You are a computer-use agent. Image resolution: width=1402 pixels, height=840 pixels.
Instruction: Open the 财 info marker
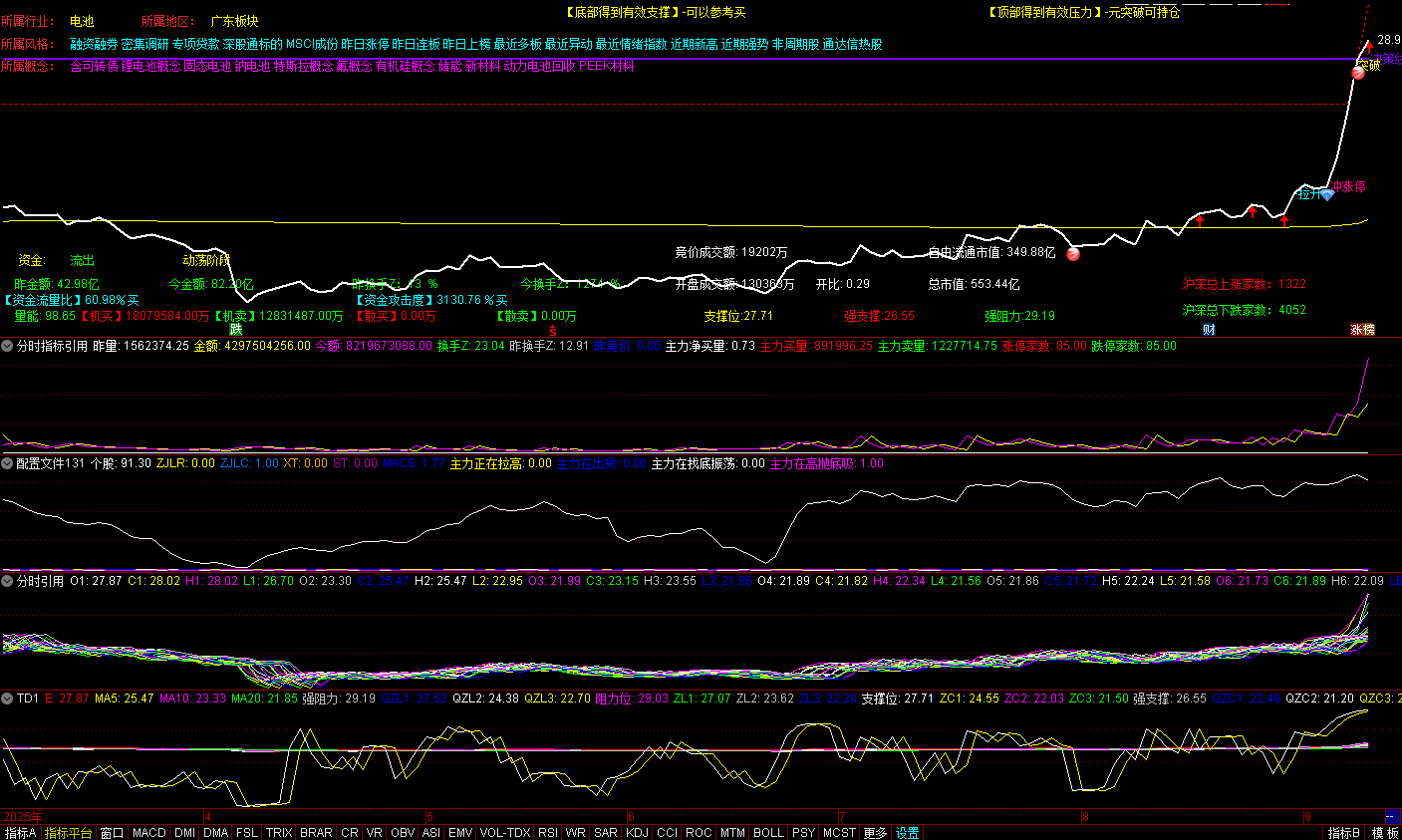click(1209, 329)
